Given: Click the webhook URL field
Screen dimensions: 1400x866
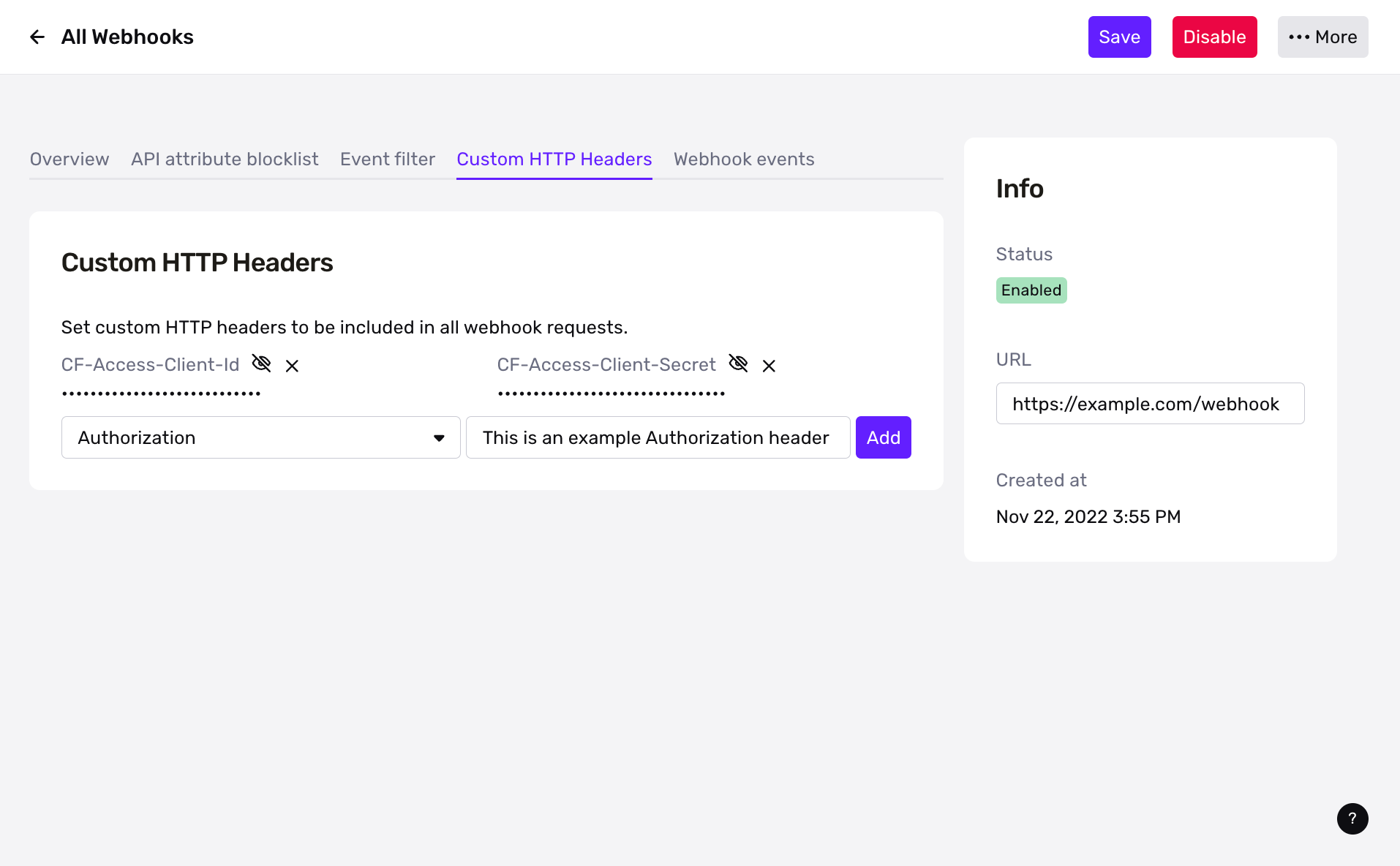Looking at the screenshot, I should (1149, 403).
